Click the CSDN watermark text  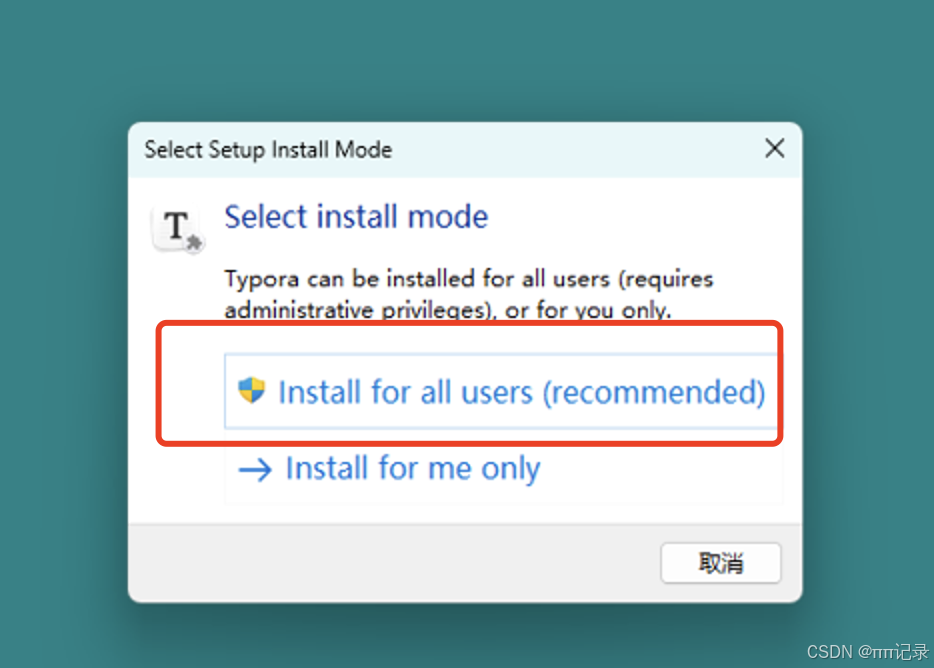point(867,652)
